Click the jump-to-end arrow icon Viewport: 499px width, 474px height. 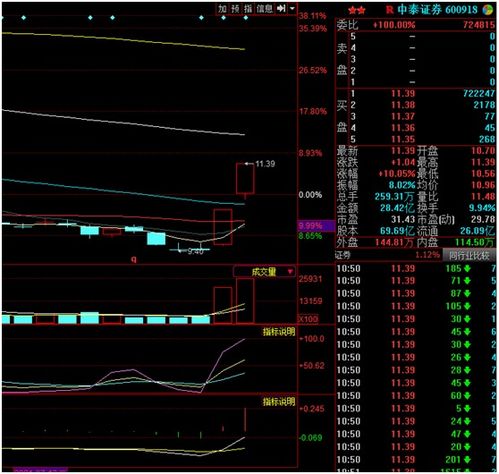point(281,9)
